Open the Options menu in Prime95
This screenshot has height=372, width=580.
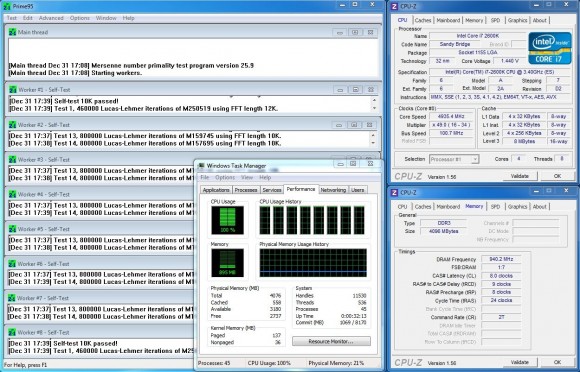[80, 18]
